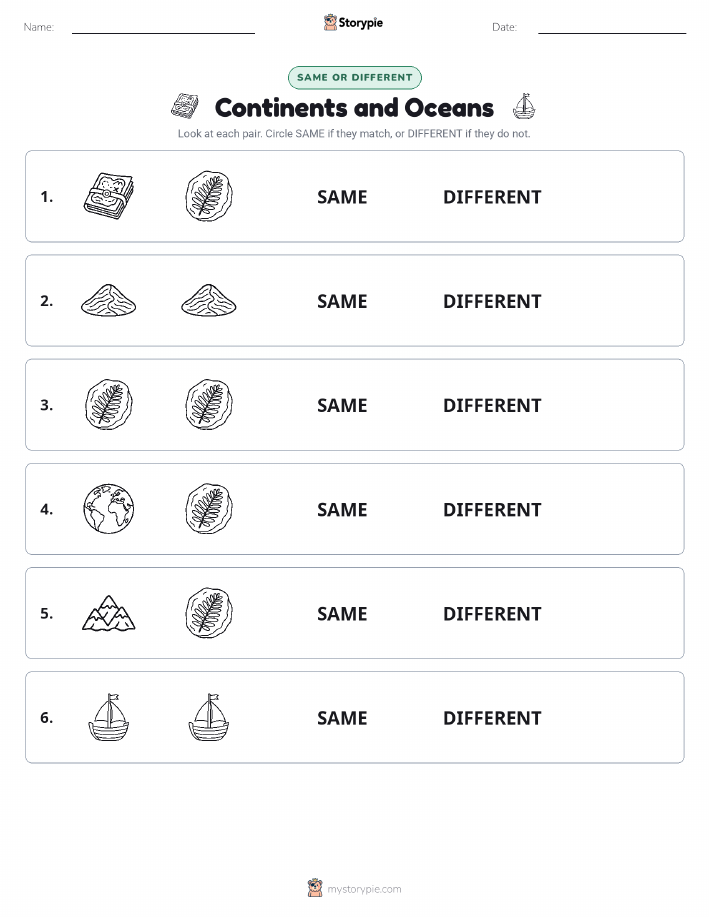This screenshot has width=709, height=917.
Task: Choose DIFFERENT for question 1
Action: 492,197
